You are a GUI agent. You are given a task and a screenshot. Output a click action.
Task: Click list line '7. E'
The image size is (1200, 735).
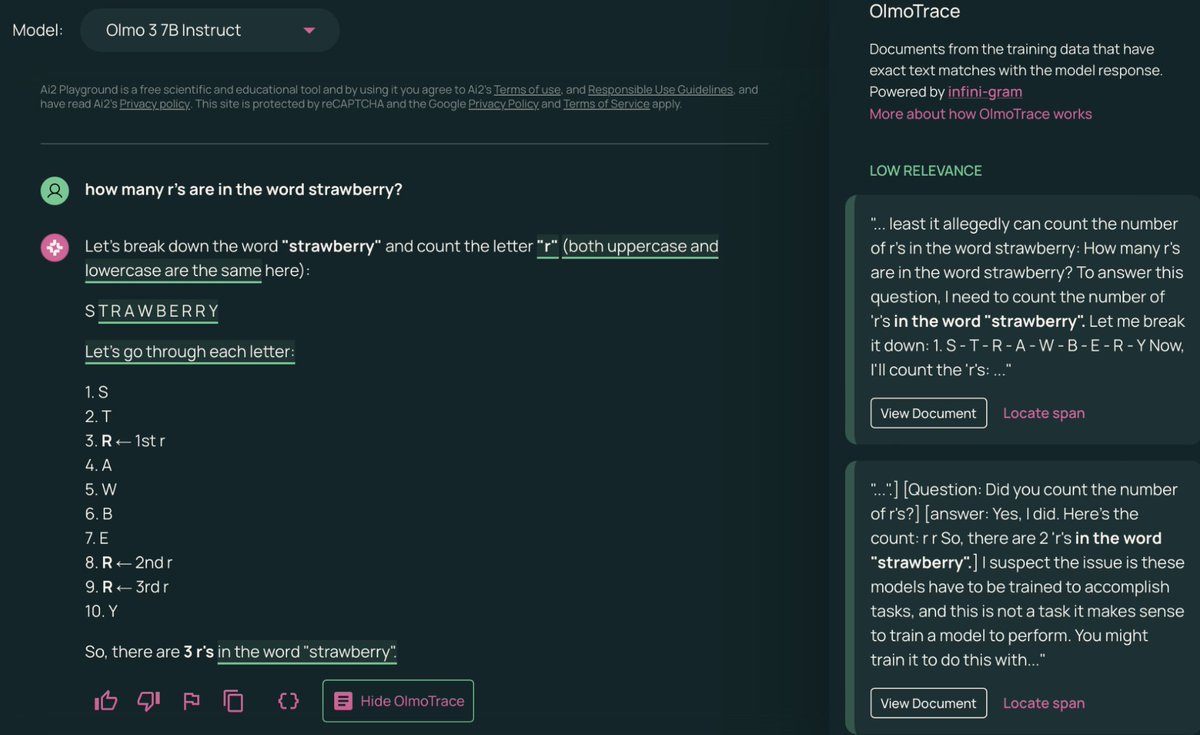pyautogui.click(x=97, y=539)
